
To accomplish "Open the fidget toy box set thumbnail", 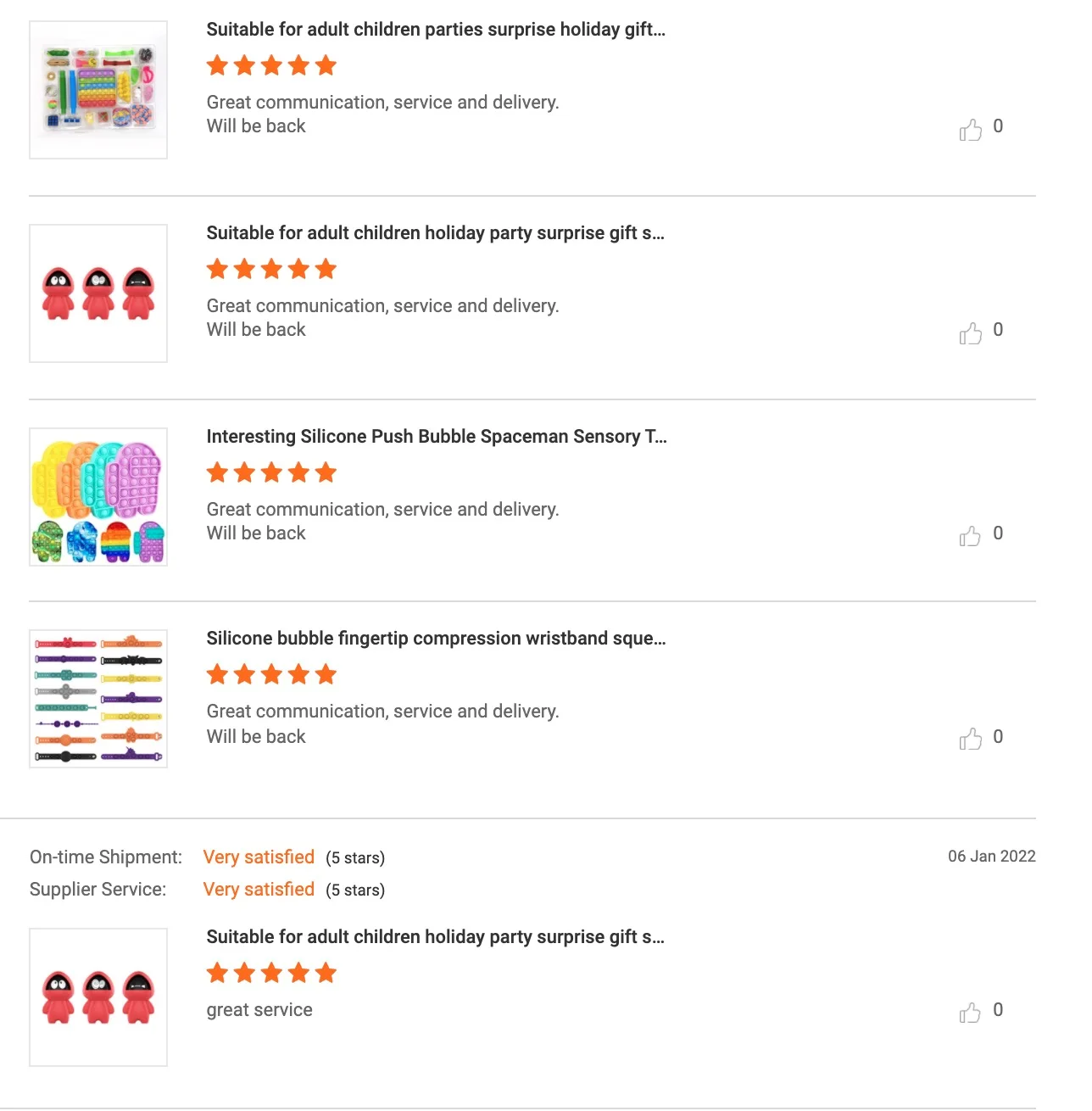I will [98, 90].
